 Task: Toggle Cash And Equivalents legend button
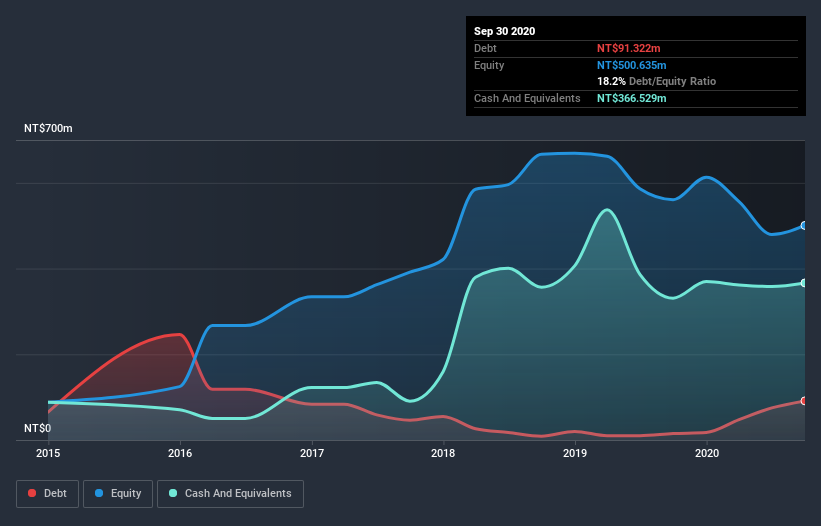pos(230,494)
